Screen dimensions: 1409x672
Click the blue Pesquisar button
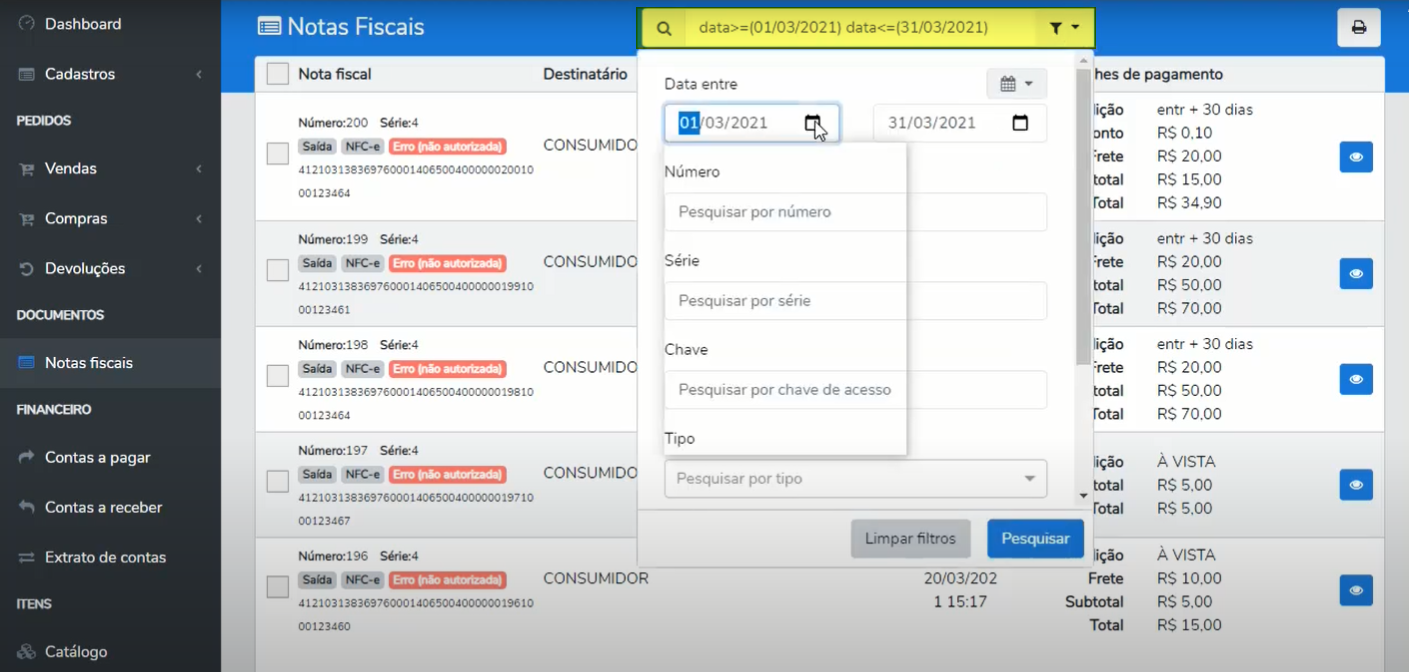point(1035,539)
